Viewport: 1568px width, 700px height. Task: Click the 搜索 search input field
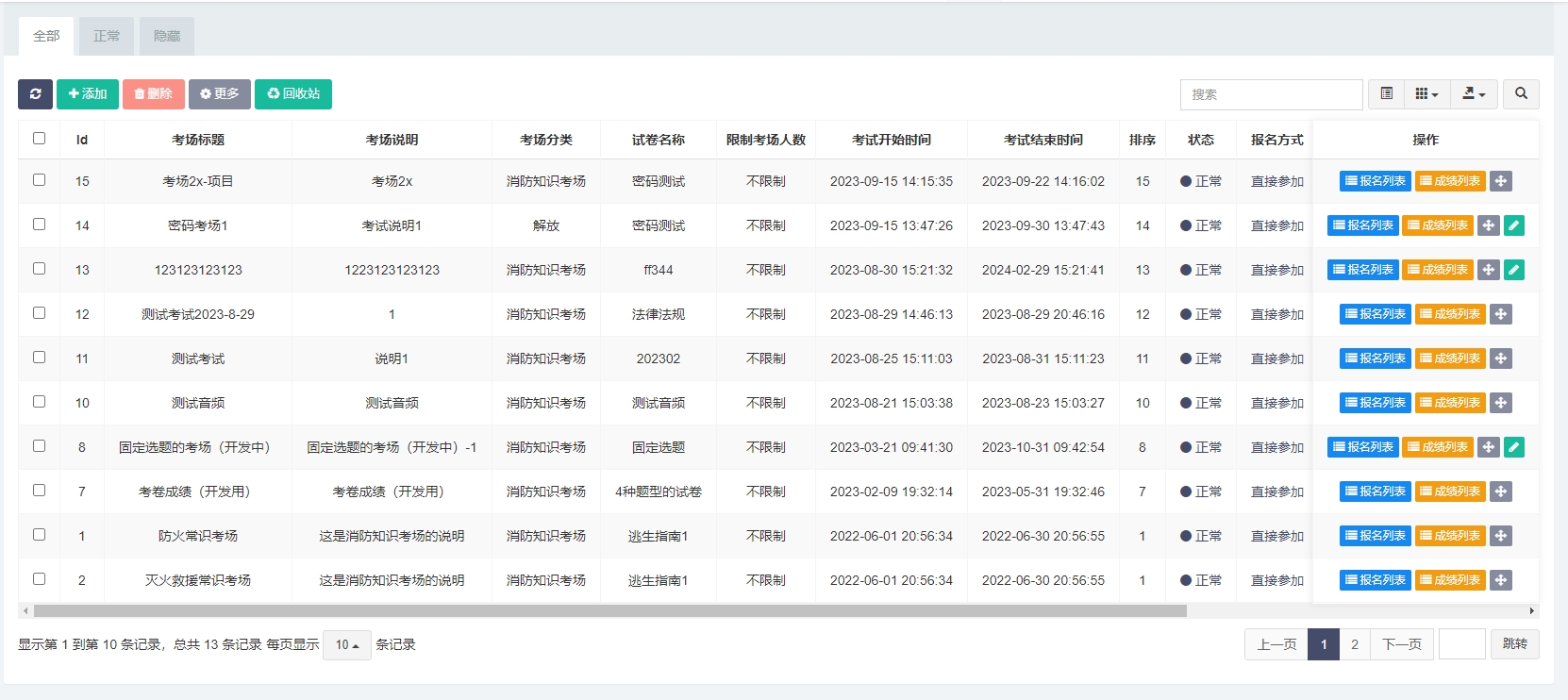1271,94
